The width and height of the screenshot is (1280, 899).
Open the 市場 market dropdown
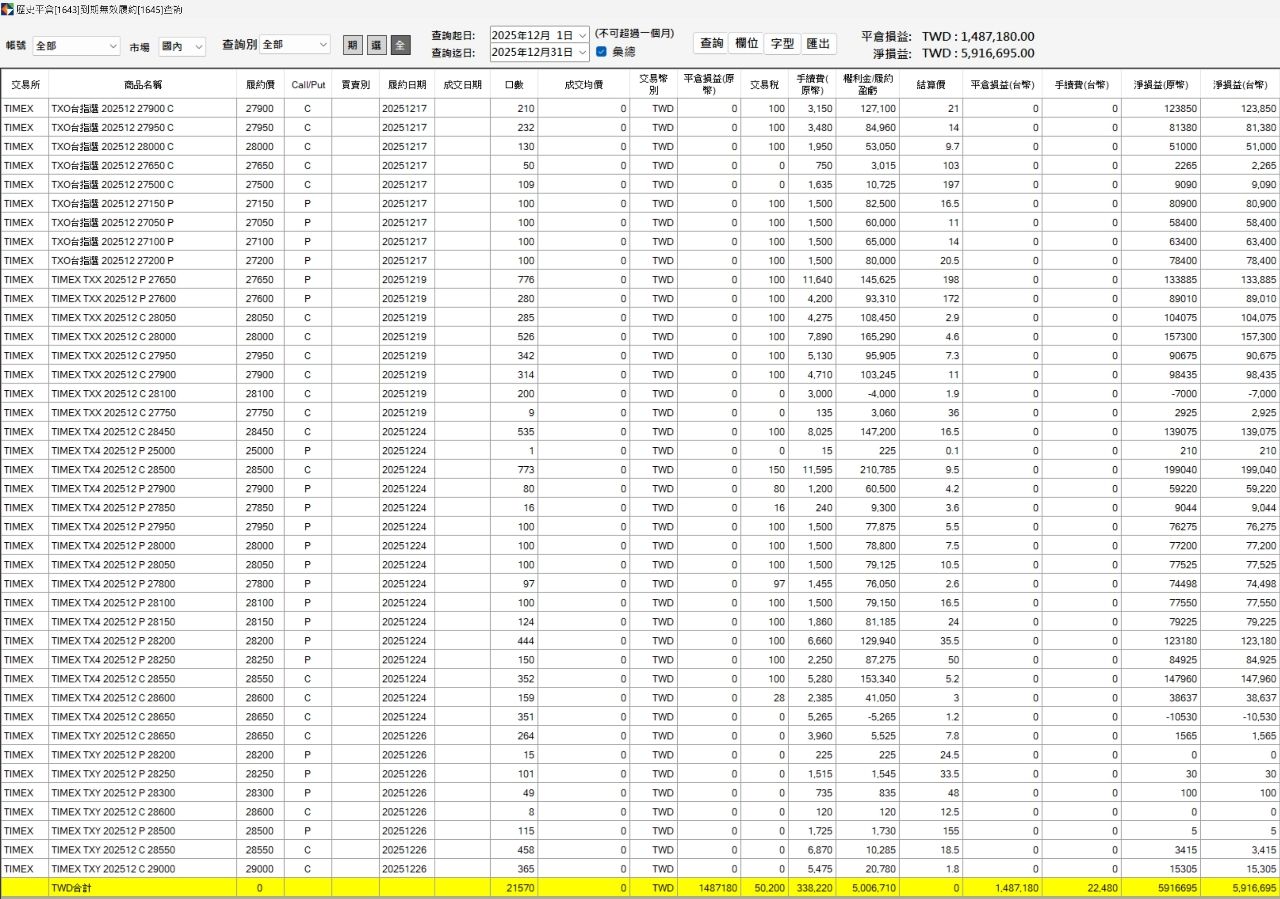pos(181,46)
